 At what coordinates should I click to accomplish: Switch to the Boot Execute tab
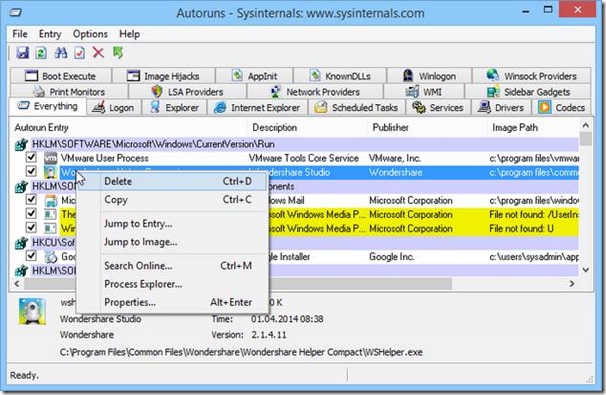tap(61, 76)
